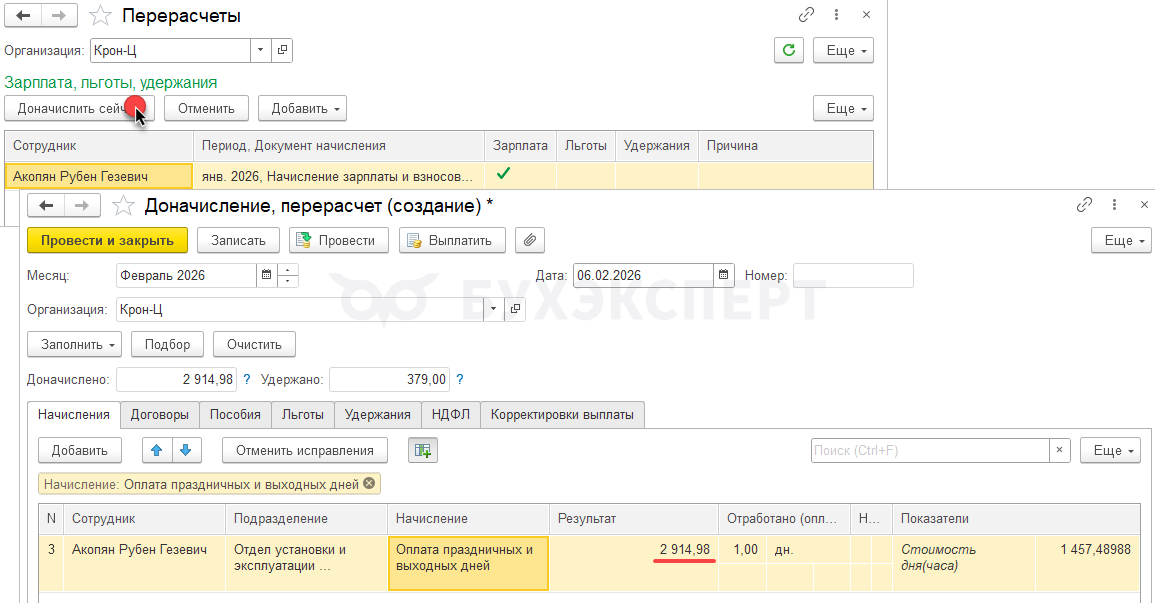Screen dimensions: 1155x603
Task: Click the Месяц input field
Action: click(x=186, y=275)
